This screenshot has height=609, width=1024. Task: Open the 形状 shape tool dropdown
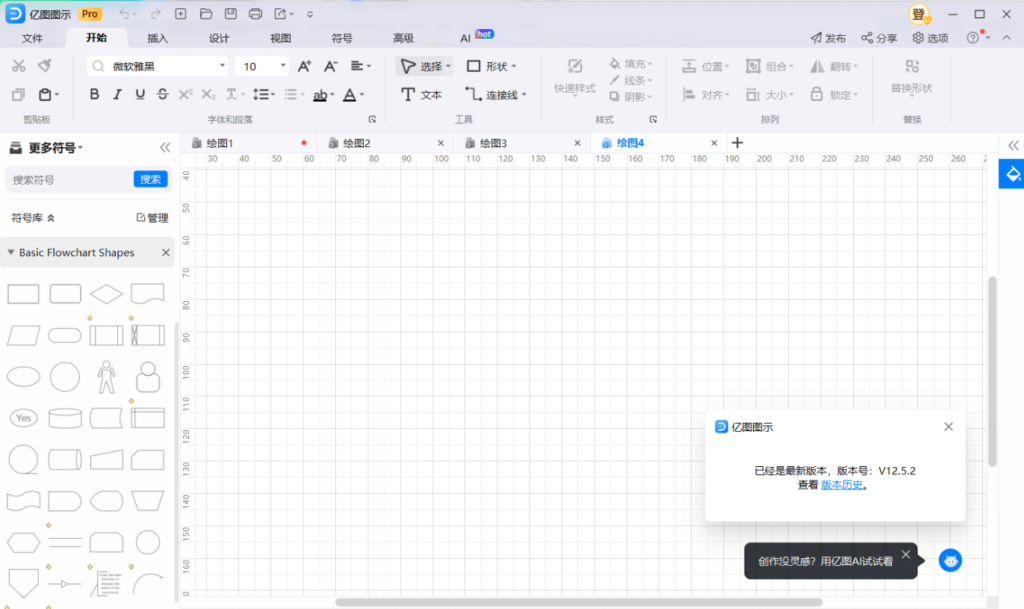(491, 66)
